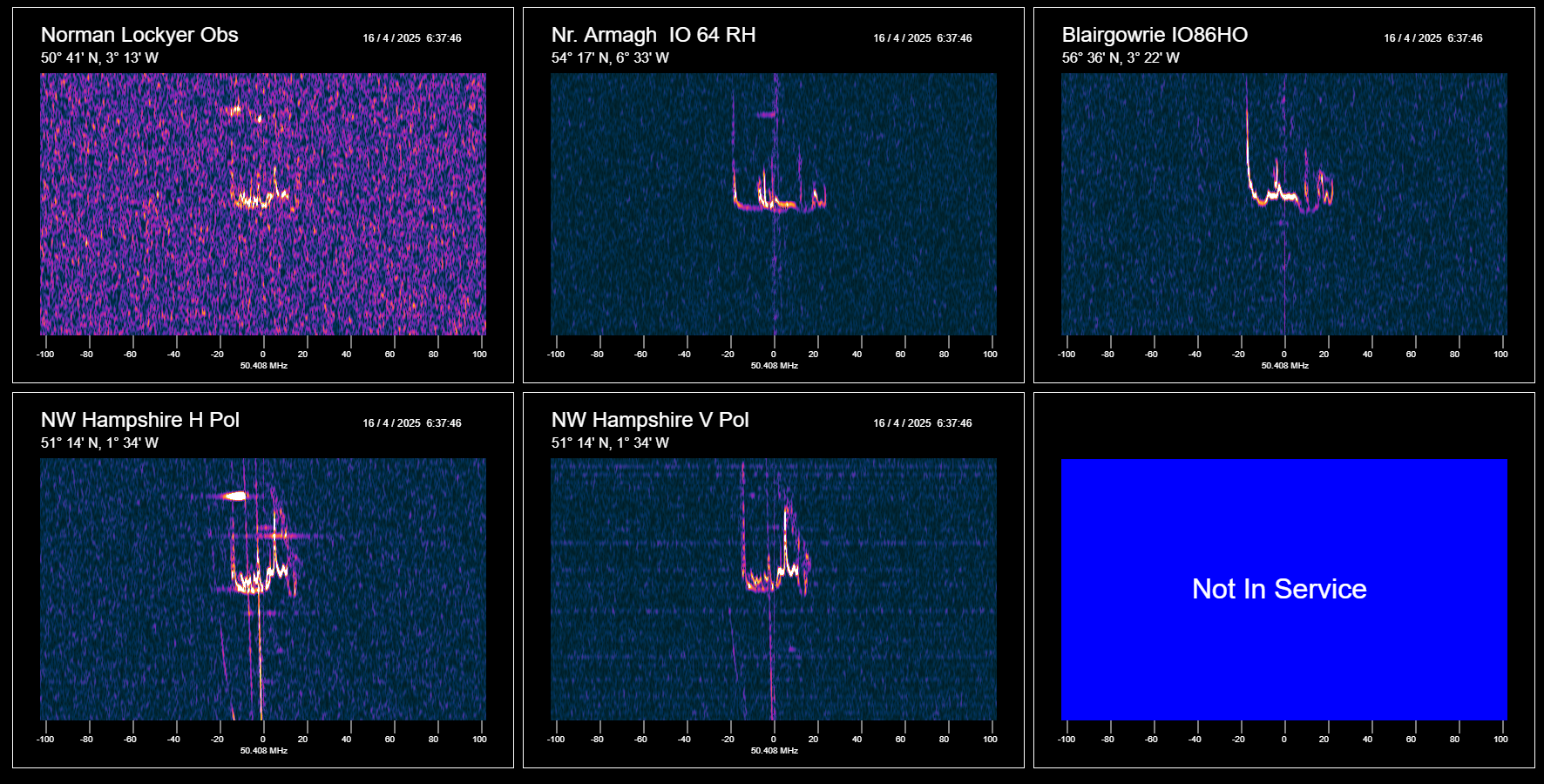Click the Blairgowrie panel timestamp

(x=1433, y=38)
